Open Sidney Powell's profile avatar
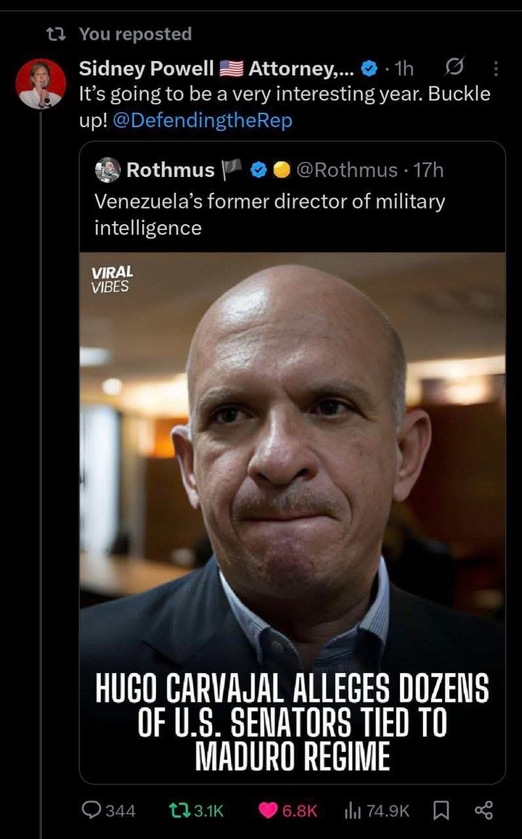This screenshot has height=839, width=522. [41, 83]
